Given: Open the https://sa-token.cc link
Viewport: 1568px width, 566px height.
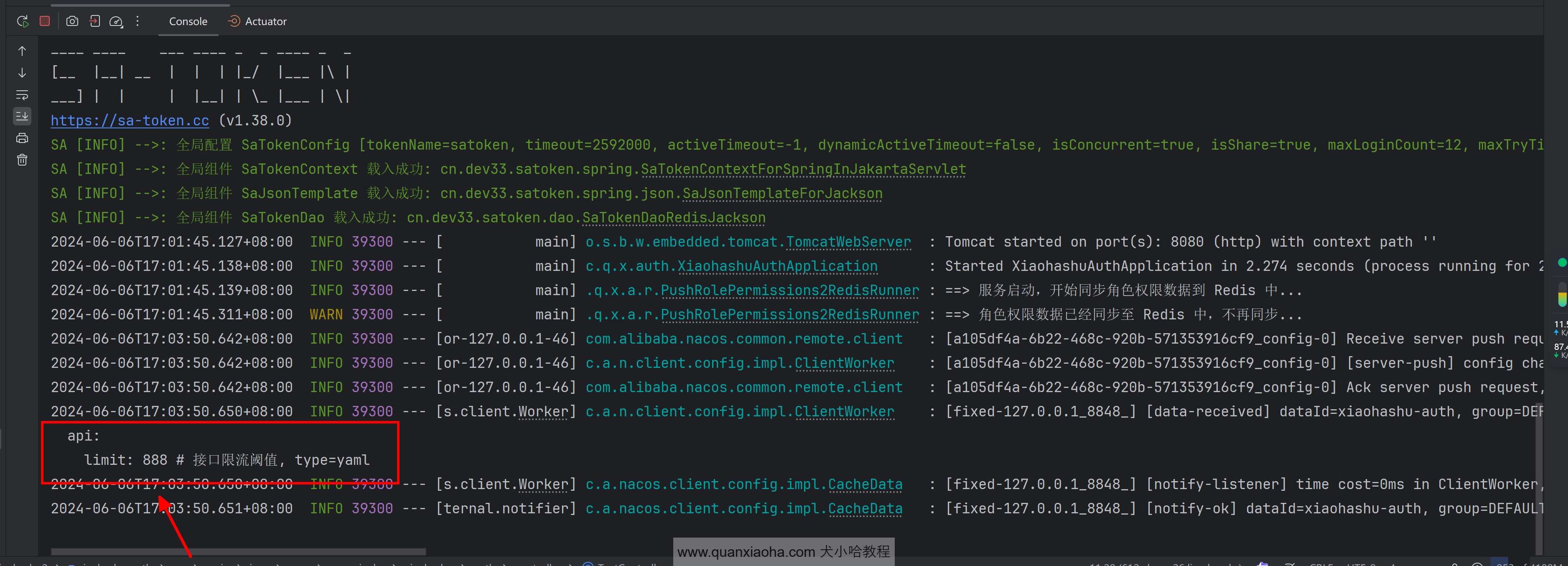Looking at the screenshot, I should [x=130, y=120].
